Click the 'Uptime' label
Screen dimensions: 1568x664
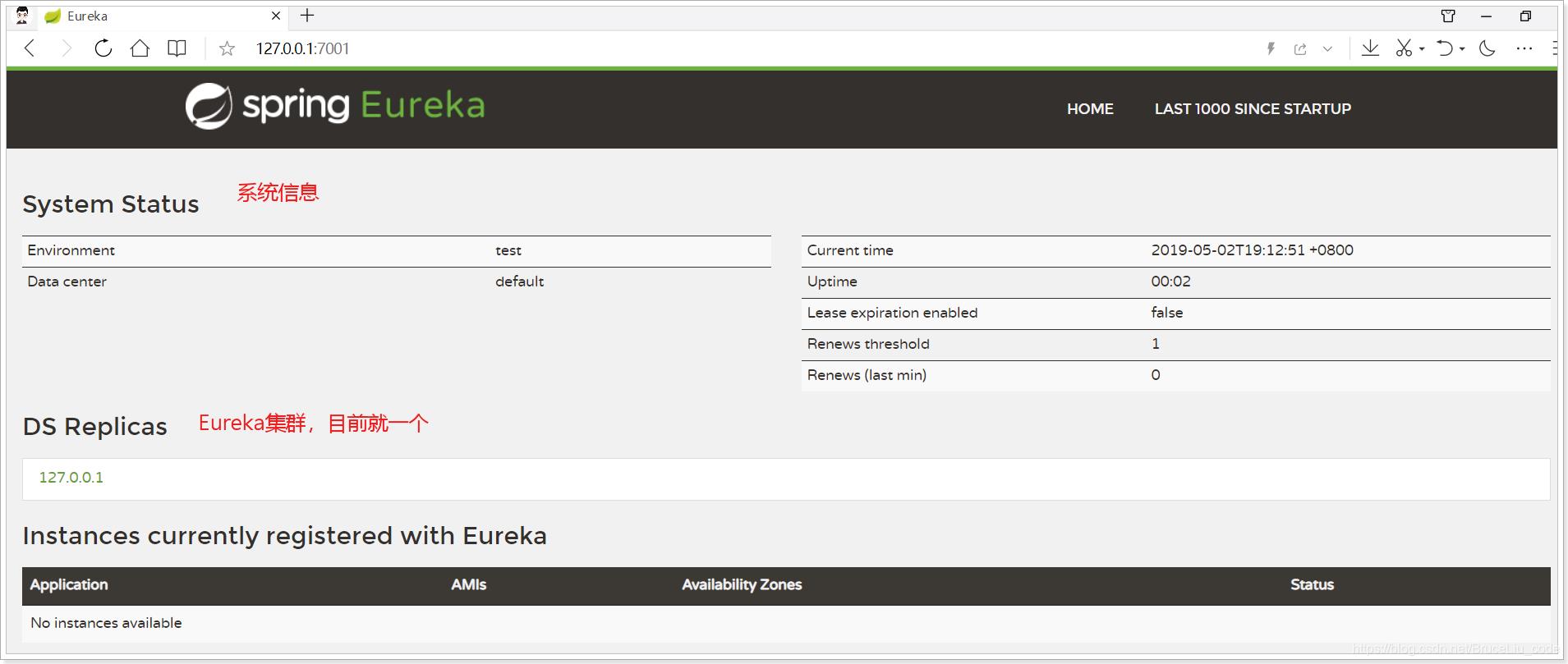click(832, 282)
